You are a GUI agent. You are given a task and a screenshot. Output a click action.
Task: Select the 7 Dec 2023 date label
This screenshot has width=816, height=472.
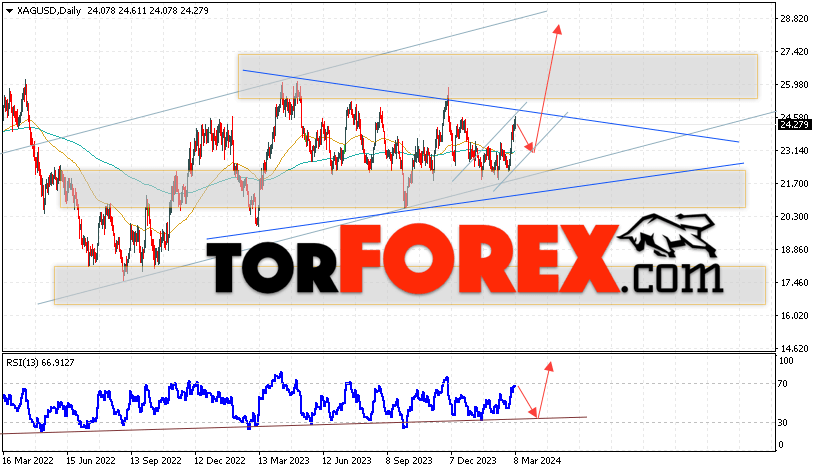(473, 461)
